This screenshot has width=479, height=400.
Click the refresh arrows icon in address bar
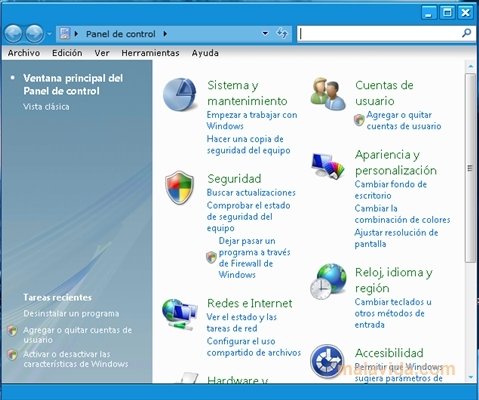point(282,33)
